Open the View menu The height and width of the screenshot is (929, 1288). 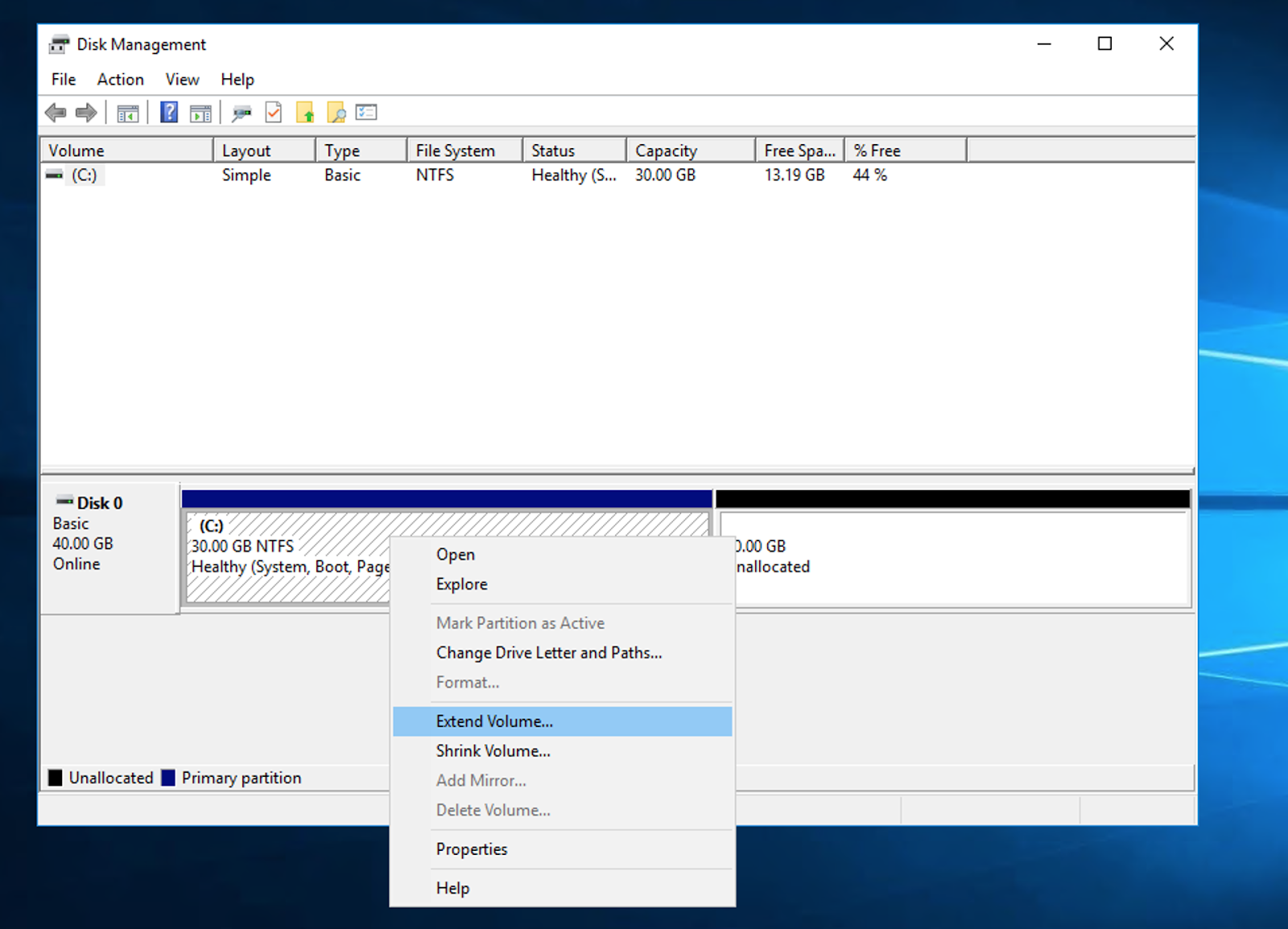point(182,80)
